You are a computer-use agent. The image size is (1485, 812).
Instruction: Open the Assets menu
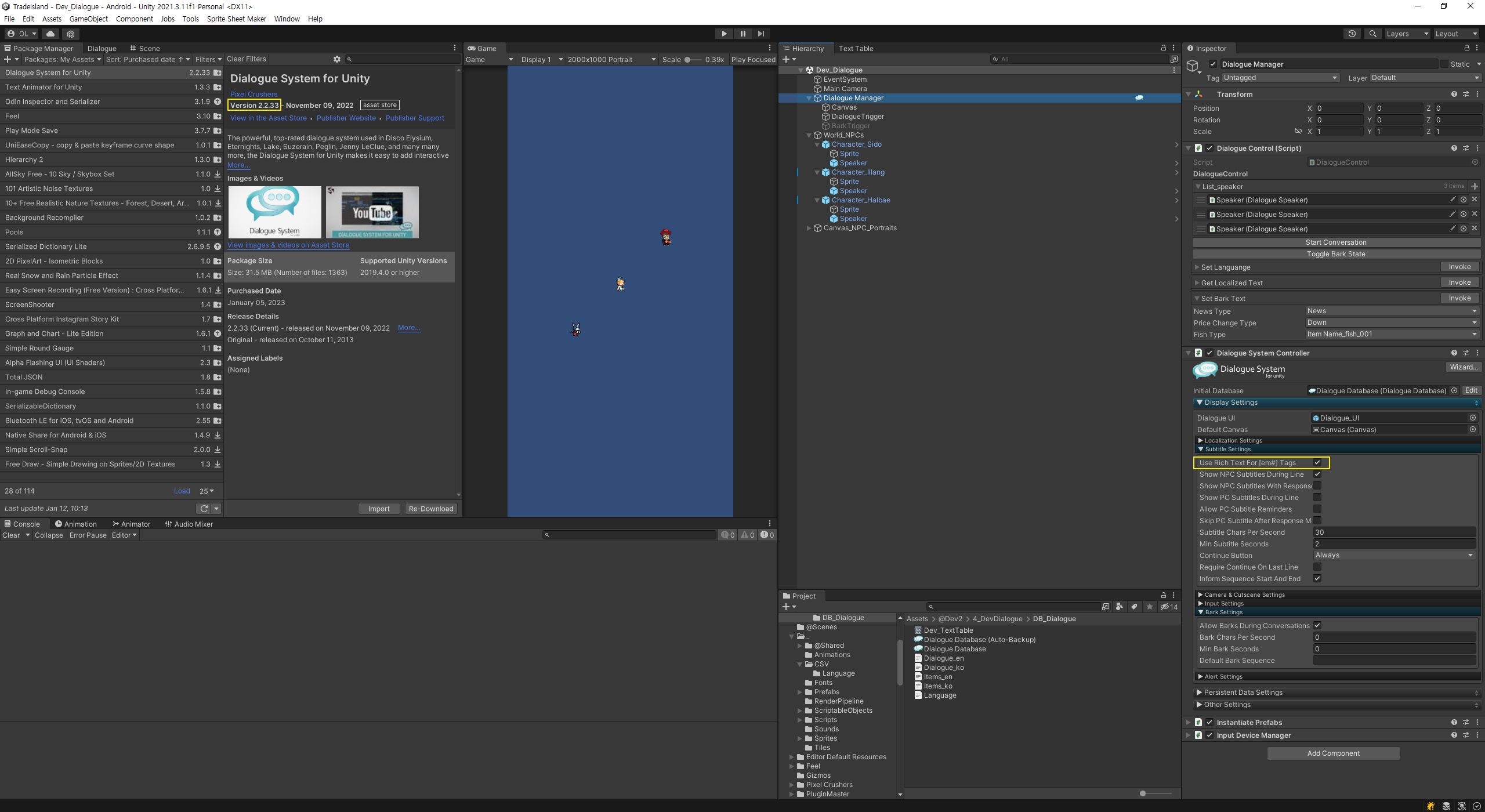click(x=52, y=19)
